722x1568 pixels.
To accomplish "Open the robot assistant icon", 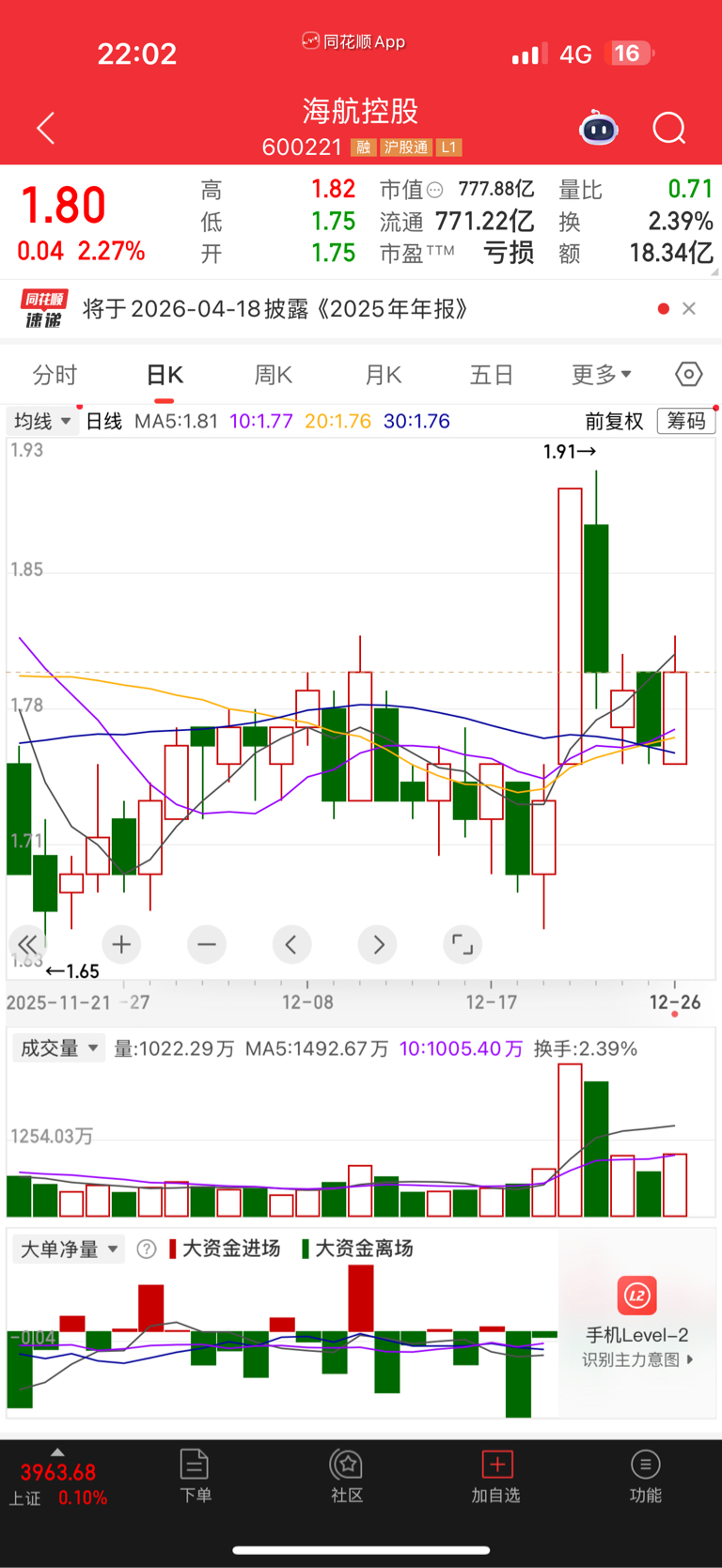I will [598, 129].
